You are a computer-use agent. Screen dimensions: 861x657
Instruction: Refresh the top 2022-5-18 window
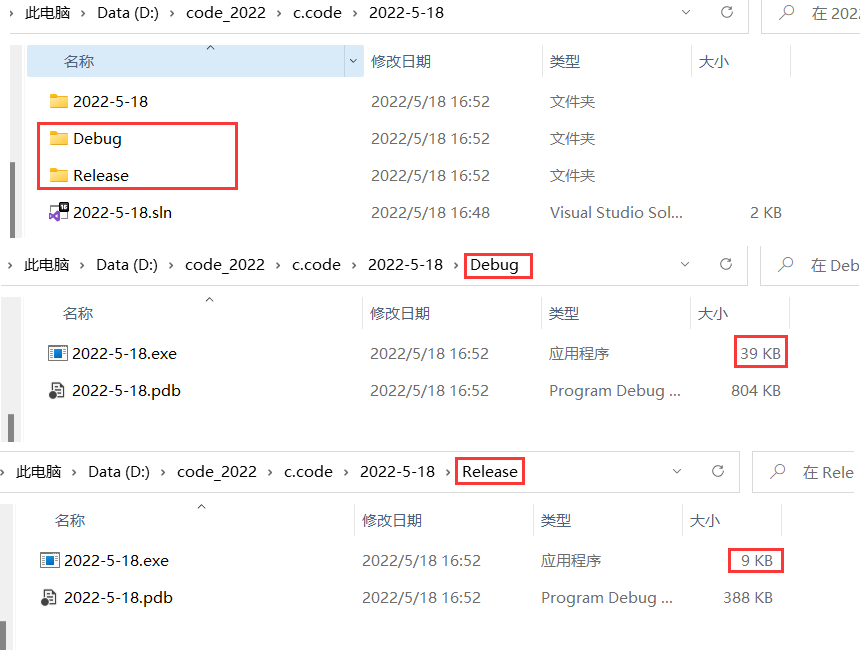pyautogui.click(x=727, y=12)
